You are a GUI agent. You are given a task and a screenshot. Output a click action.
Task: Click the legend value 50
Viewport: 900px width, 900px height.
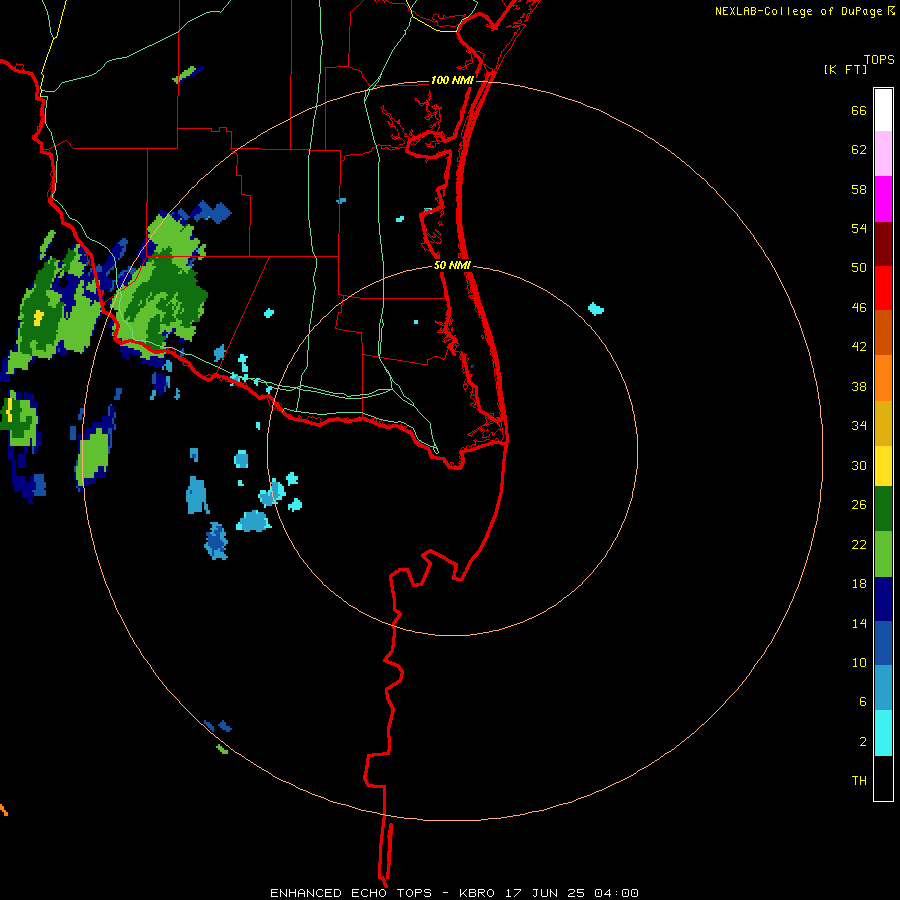[x=859, y=267]
